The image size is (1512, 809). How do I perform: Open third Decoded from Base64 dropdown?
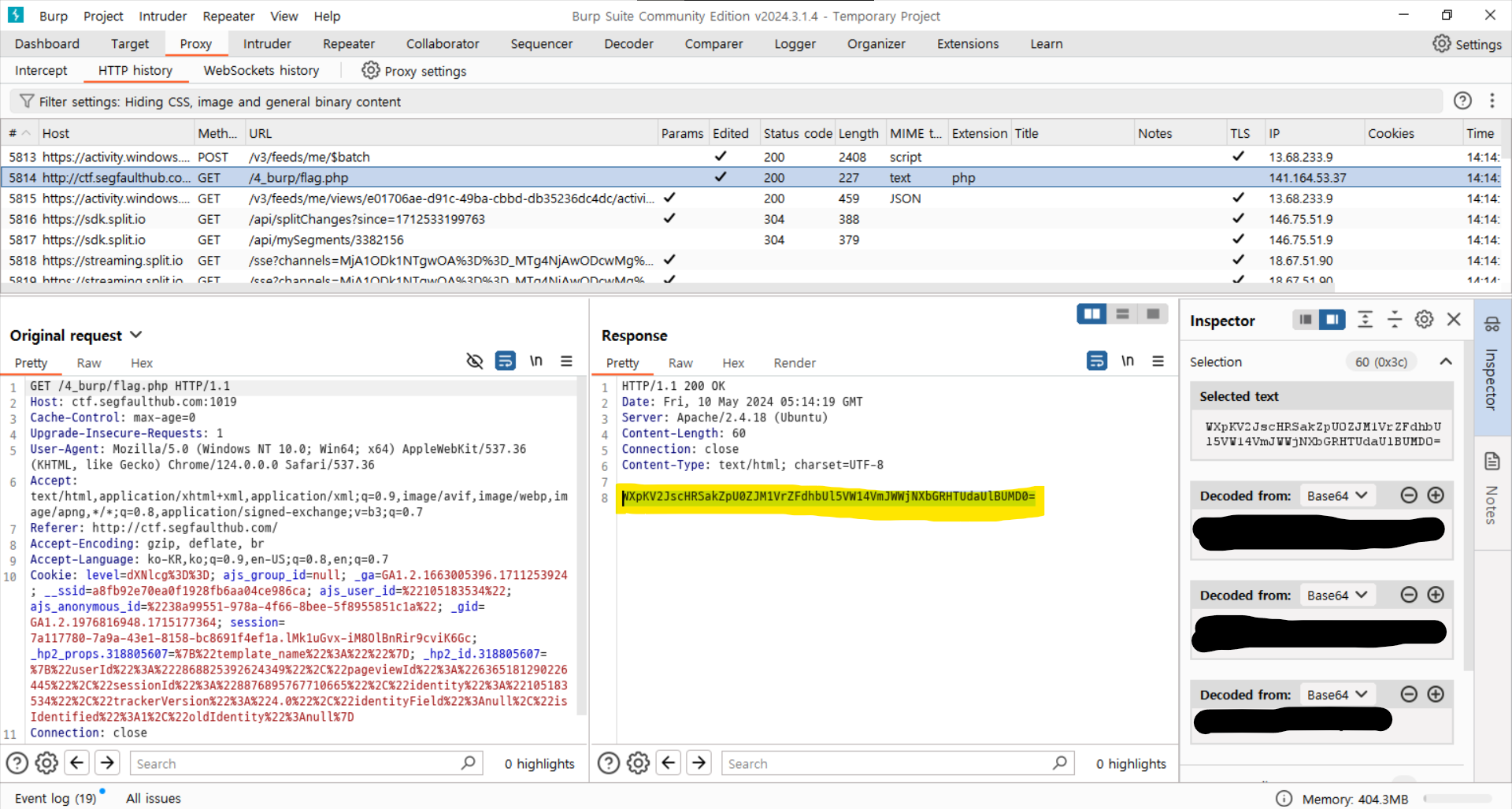click(1337, 694)
